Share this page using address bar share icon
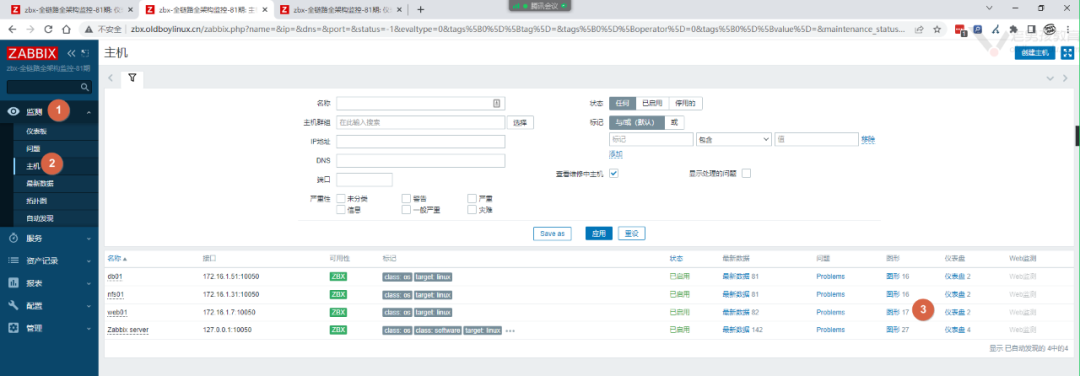1080x376 pixels. click(x=919, y=30)
